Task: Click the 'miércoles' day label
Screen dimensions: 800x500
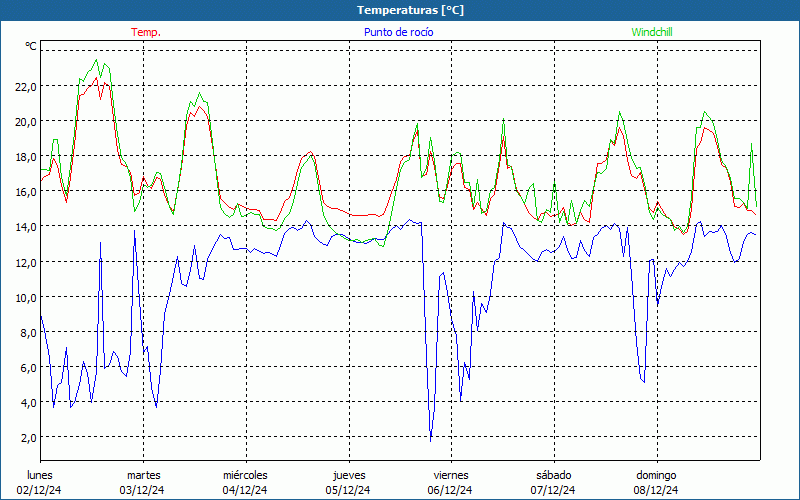Action: click(245, 475)
